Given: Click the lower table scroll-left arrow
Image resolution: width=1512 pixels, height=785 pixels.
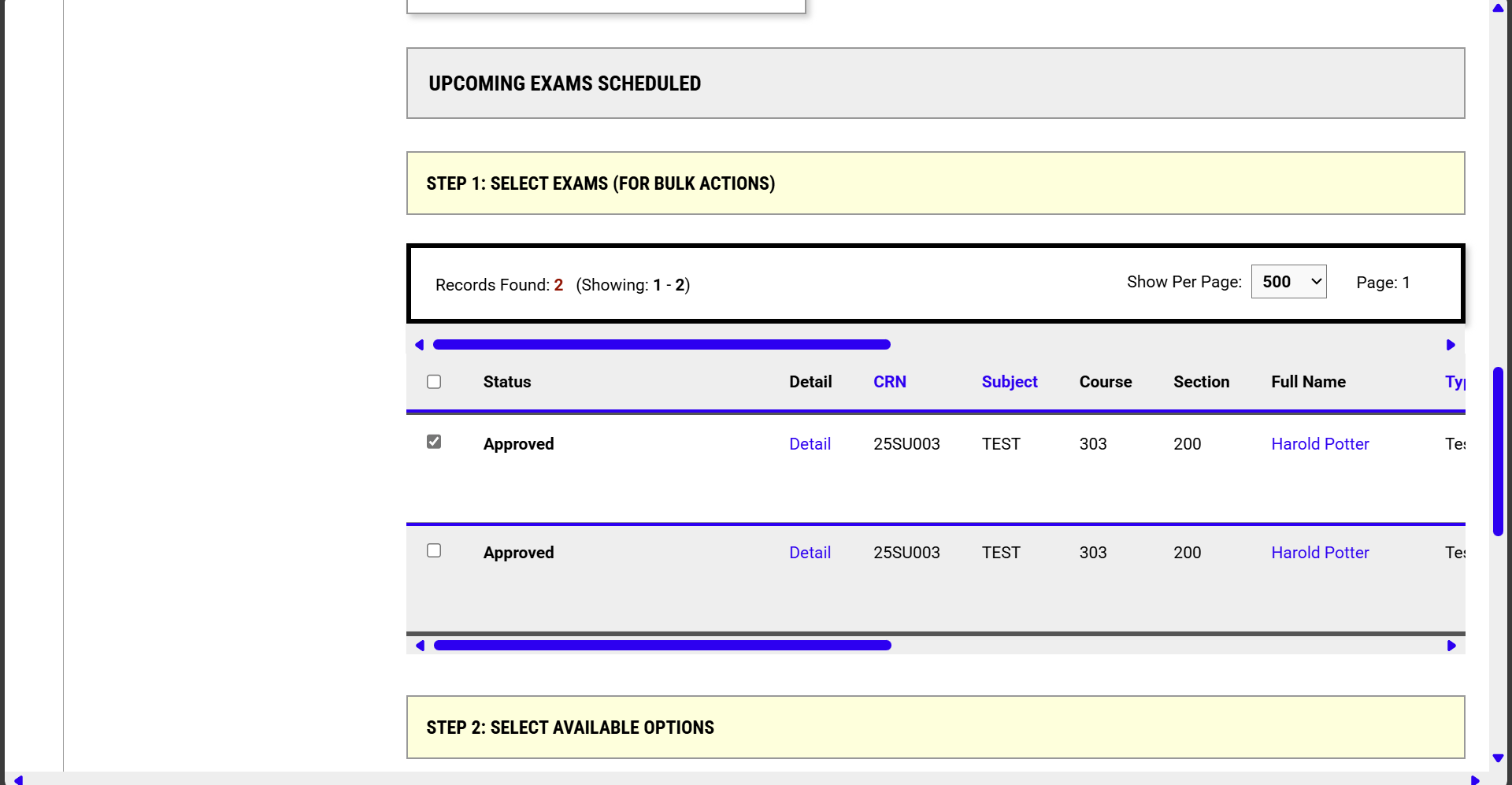Looking at the screenshot, I should 420,645.
